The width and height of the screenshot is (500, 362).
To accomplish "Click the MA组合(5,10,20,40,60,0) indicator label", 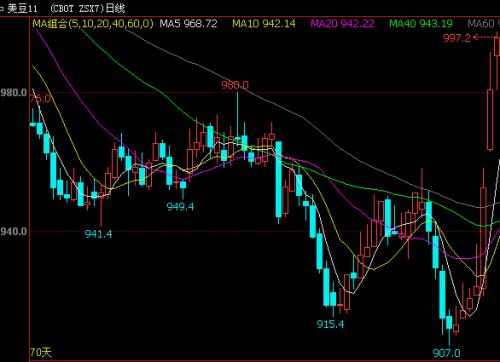I will point(93,24).
